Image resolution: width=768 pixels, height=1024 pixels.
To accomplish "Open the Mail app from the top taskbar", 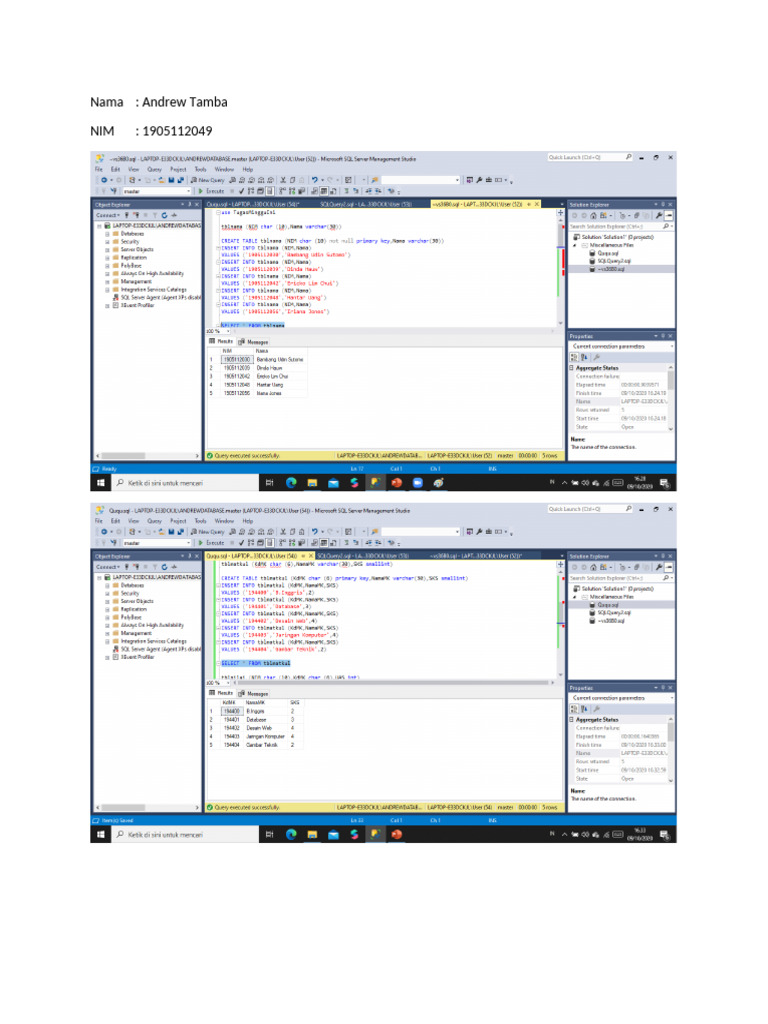I will click(333, 483).
